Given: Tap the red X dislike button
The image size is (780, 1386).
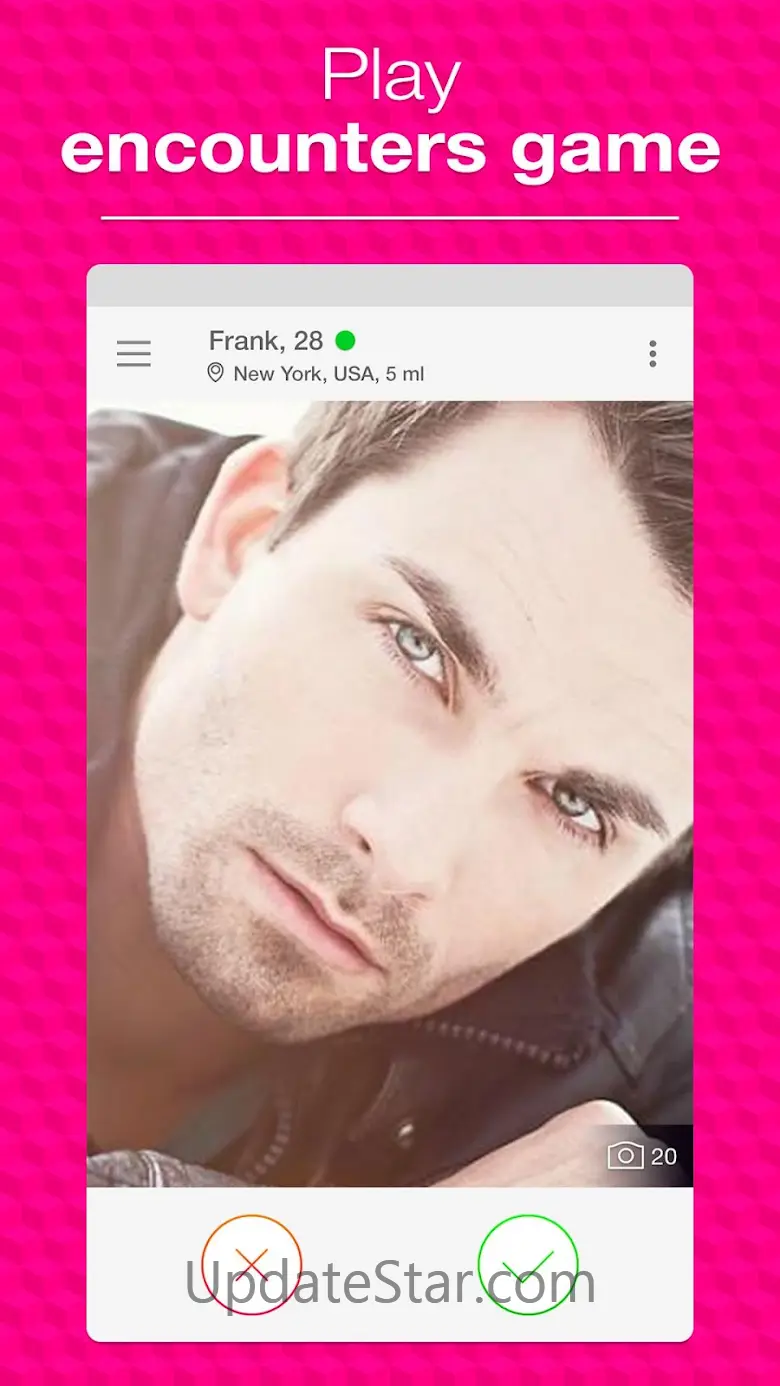Looking at the screenshot, I should pyautogui.click(x=251, y=1263).
